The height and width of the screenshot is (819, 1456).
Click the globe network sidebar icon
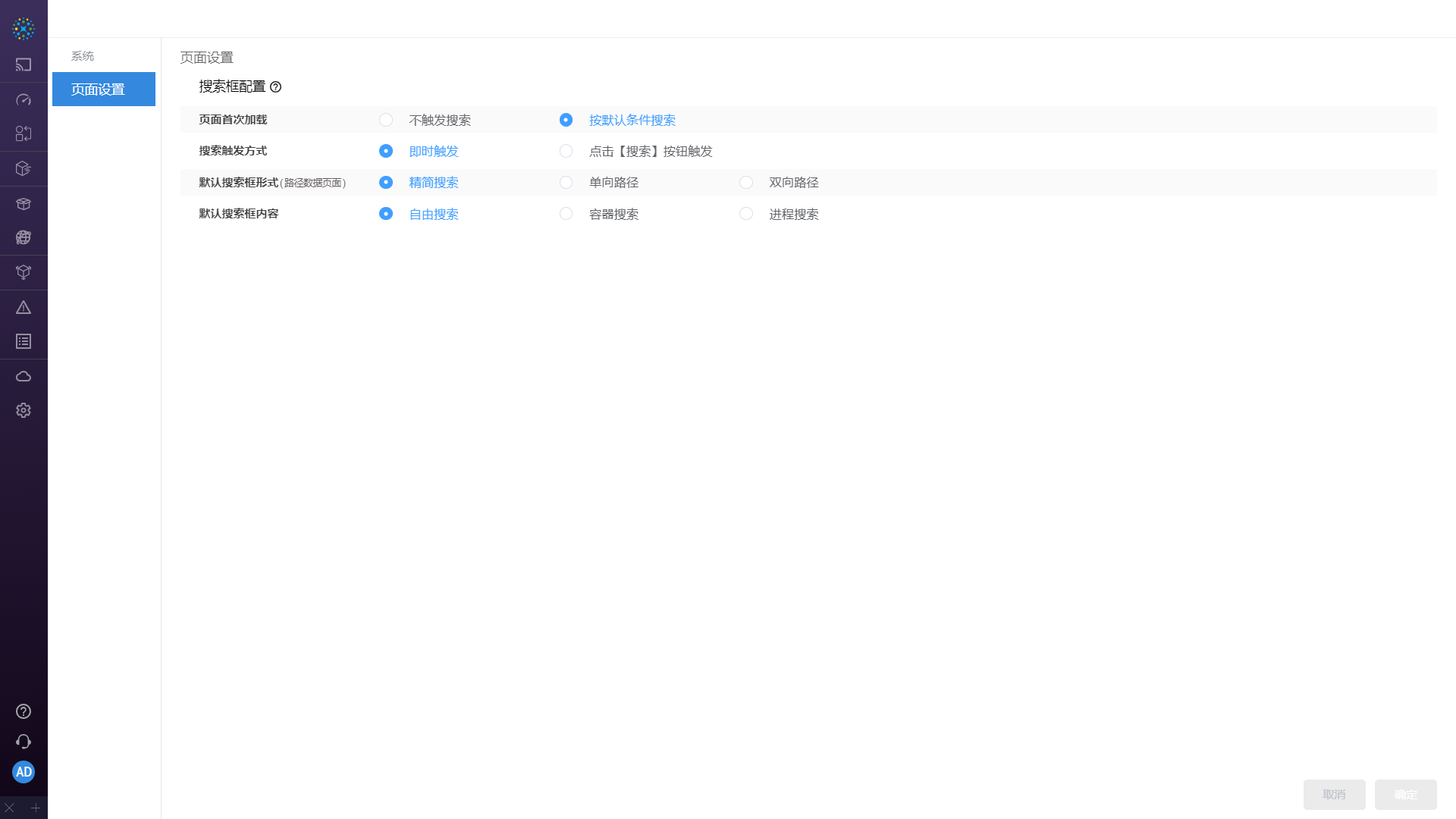(24, 238)
